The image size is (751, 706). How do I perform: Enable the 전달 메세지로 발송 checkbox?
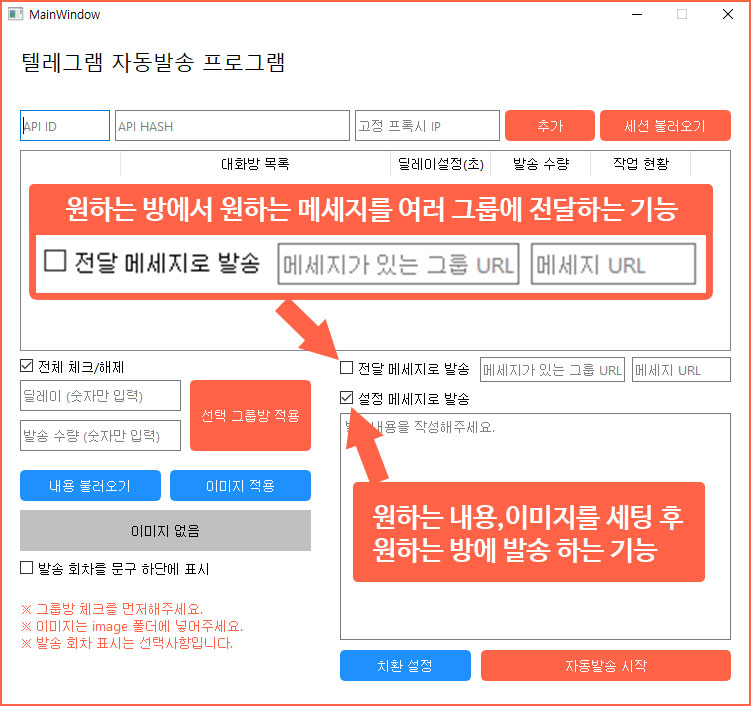click(x=346, y=368)
